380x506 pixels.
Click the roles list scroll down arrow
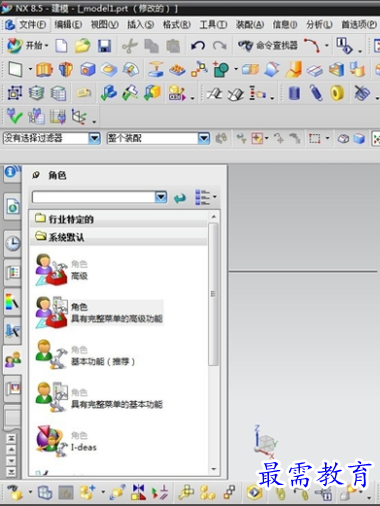tap(214, 469)
